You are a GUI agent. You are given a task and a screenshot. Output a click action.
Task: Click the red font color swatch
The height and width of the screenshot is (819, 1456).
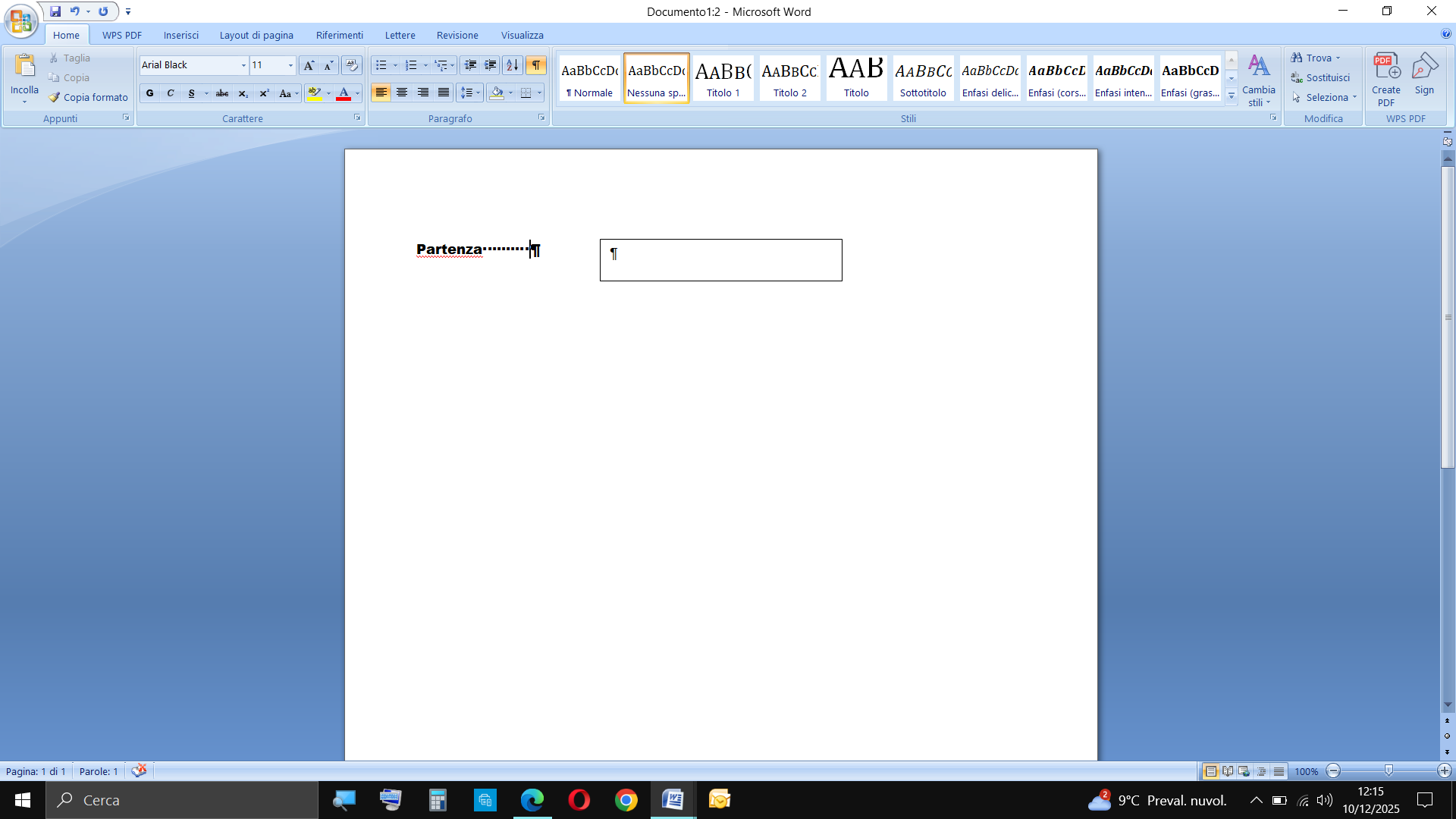coord(344,94)
